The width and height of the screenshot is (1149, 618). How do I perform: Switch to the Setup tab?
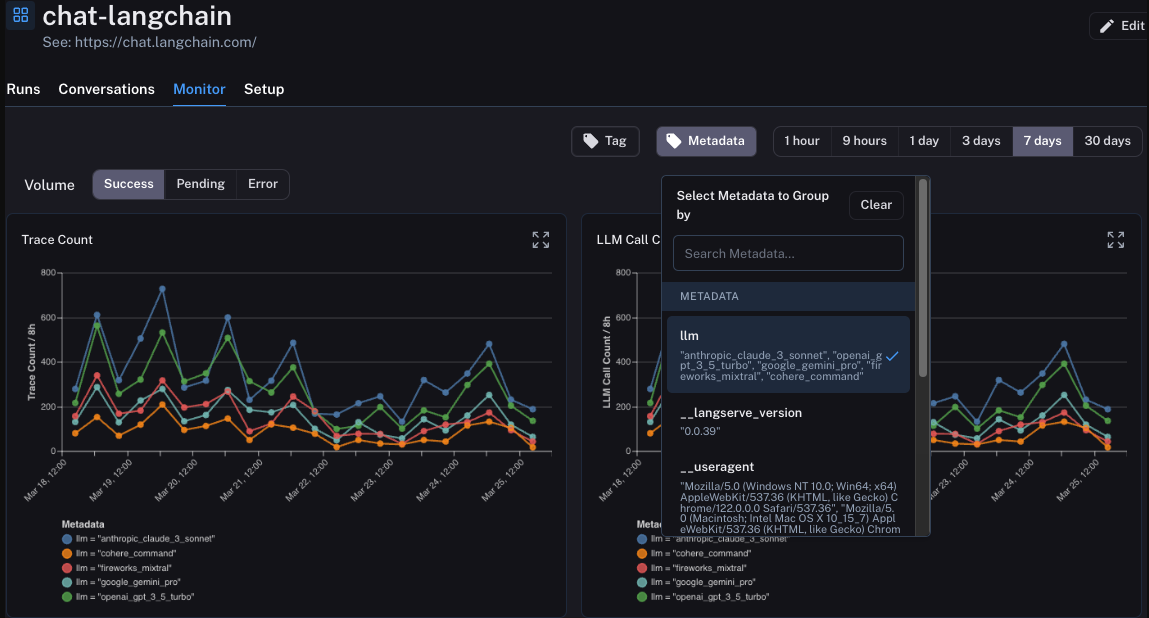tap(264, 89)
